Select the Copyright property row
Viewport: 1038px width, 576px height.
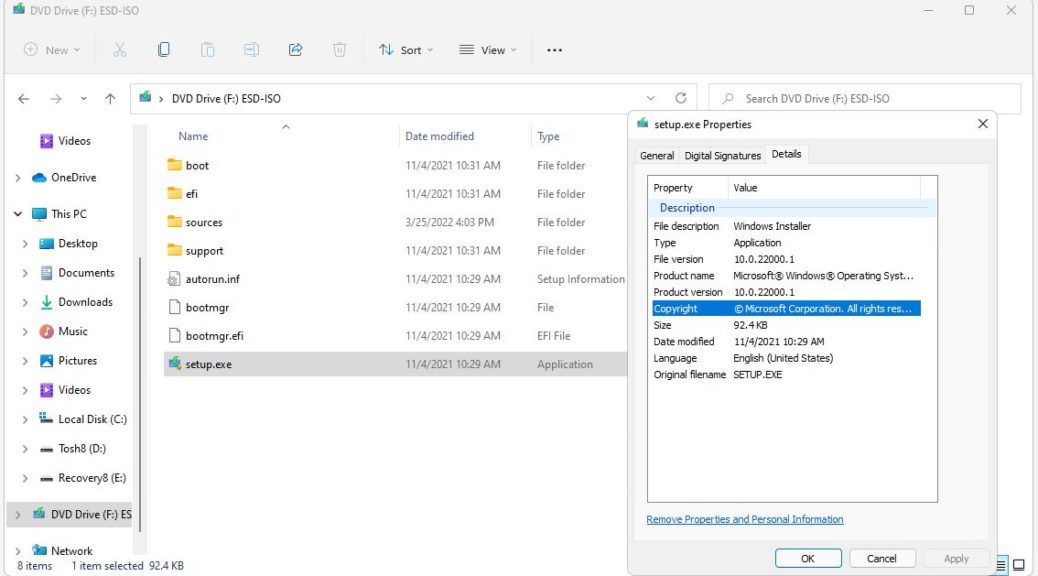point(786,309)
